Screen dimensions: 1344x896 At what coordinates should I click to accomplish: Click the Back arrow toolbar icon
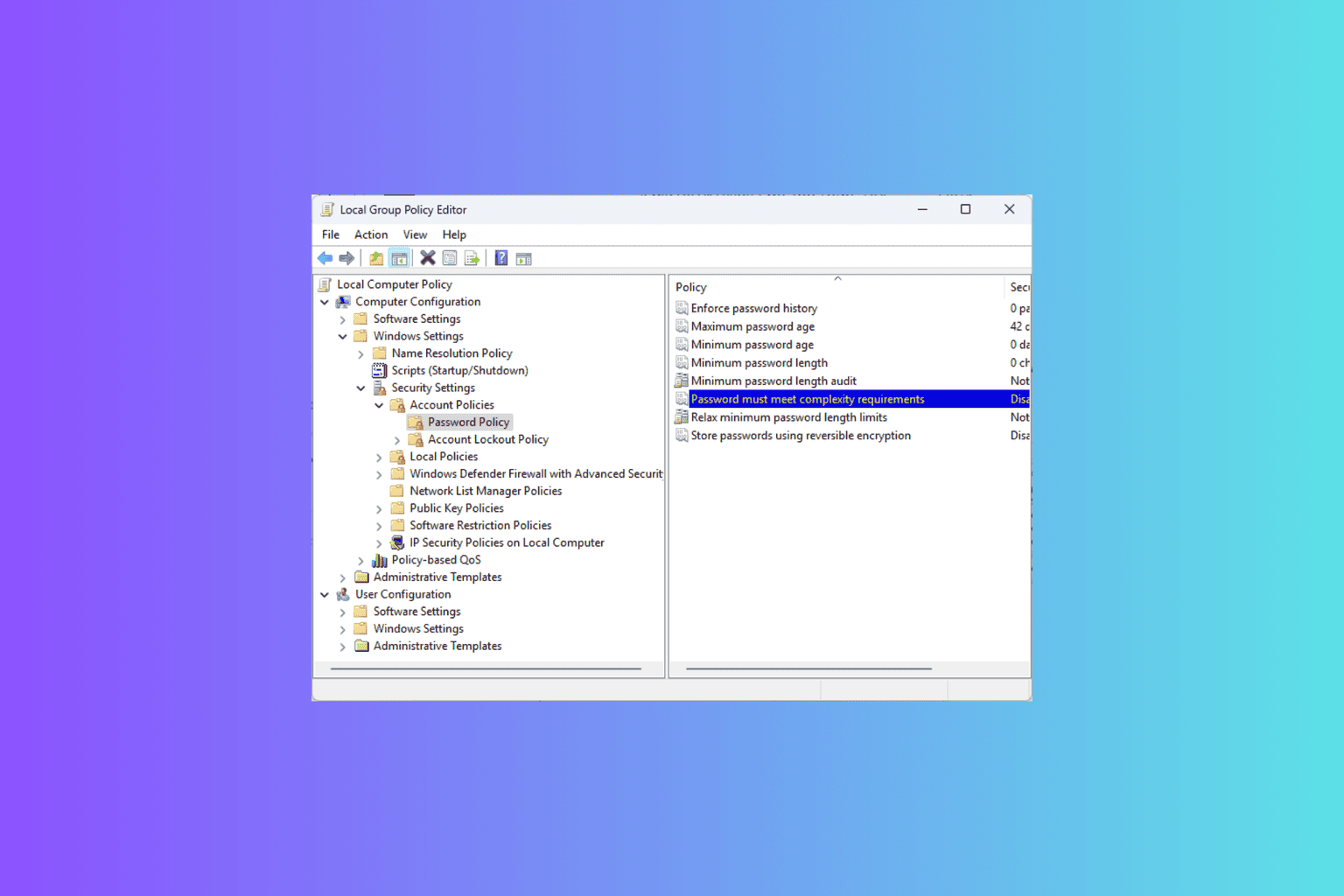(325, 258)
